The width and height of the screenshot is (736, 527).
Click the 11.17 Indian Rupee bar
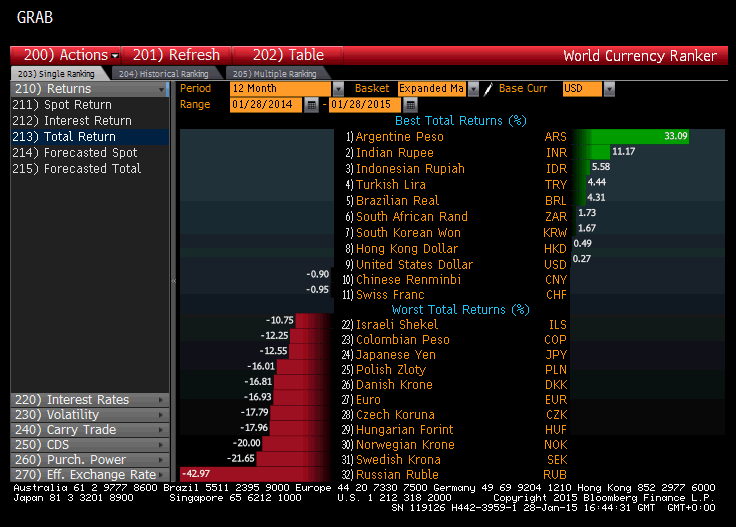[x=591, y=152]
